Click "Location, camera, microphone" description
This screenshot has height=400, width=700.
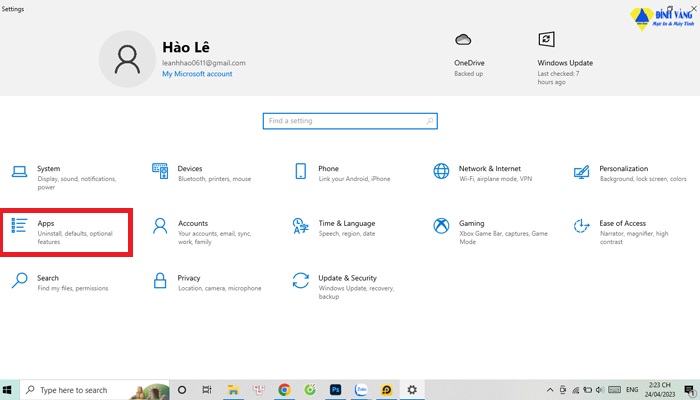click(x=220, y=288)
